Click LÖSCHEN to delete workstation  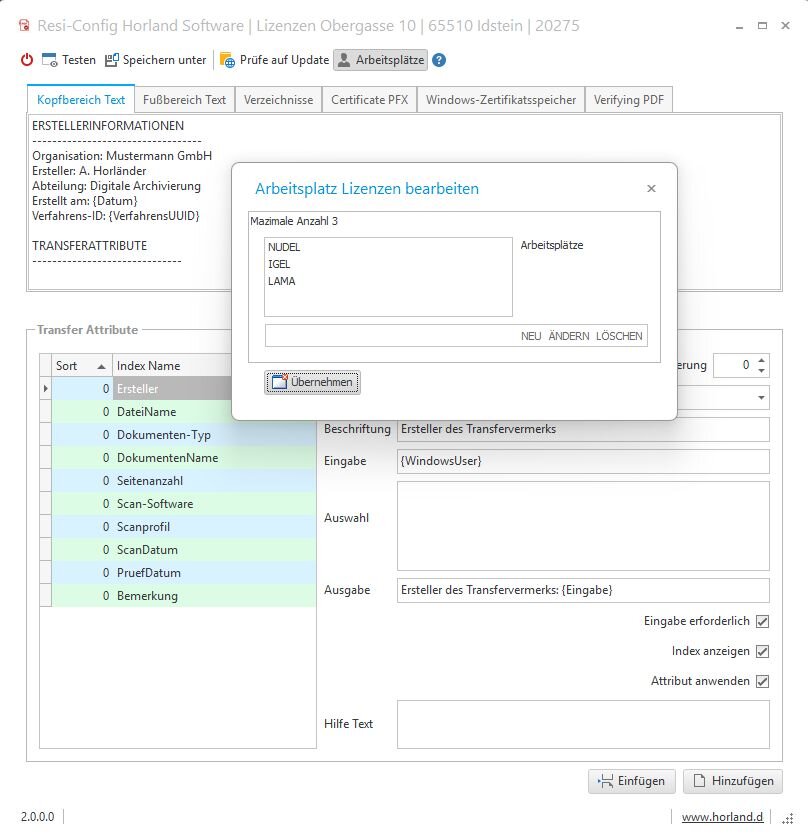point(619,336)
